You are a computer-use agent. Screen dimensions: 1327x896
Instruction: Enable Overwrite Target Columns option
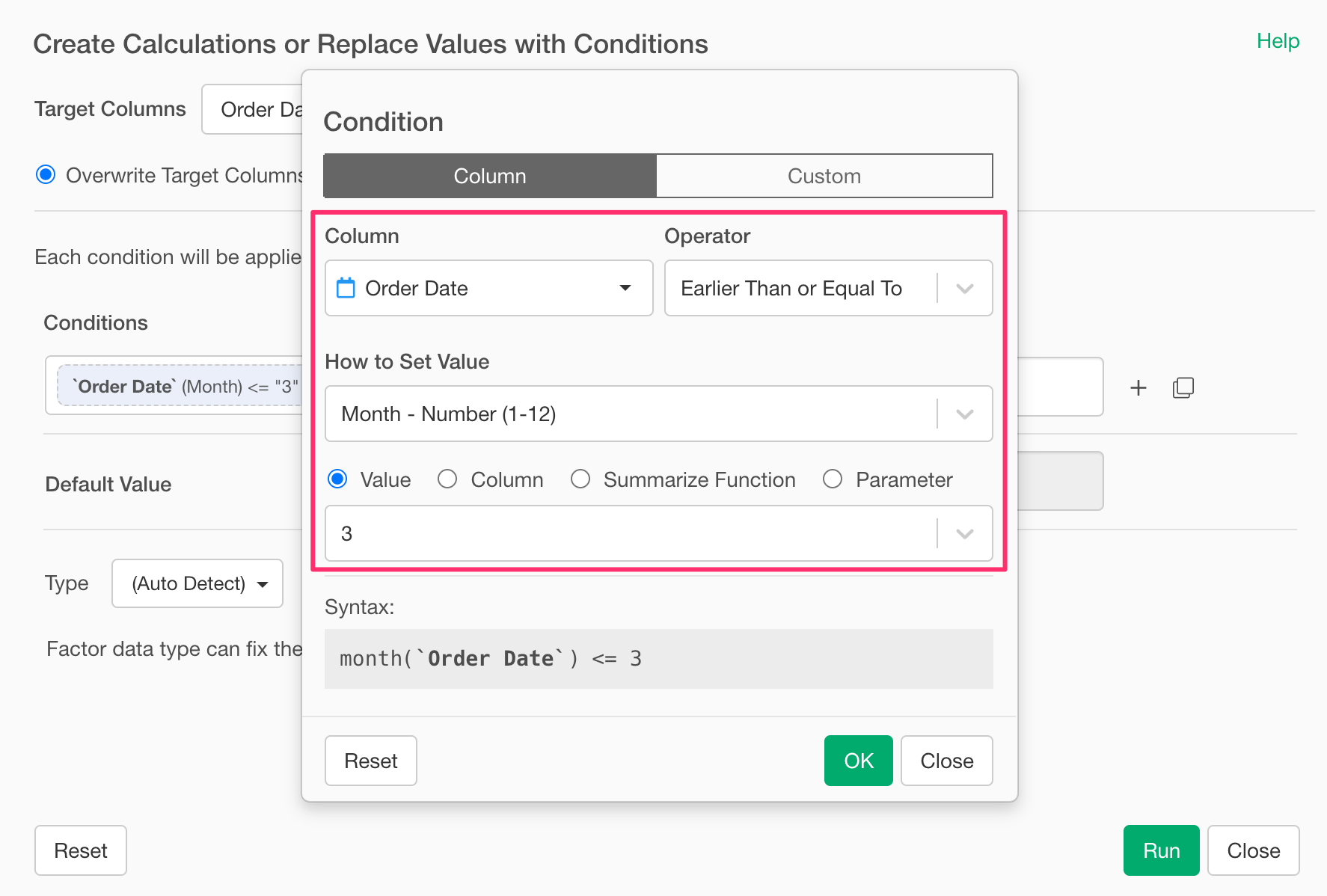(46, 175)
